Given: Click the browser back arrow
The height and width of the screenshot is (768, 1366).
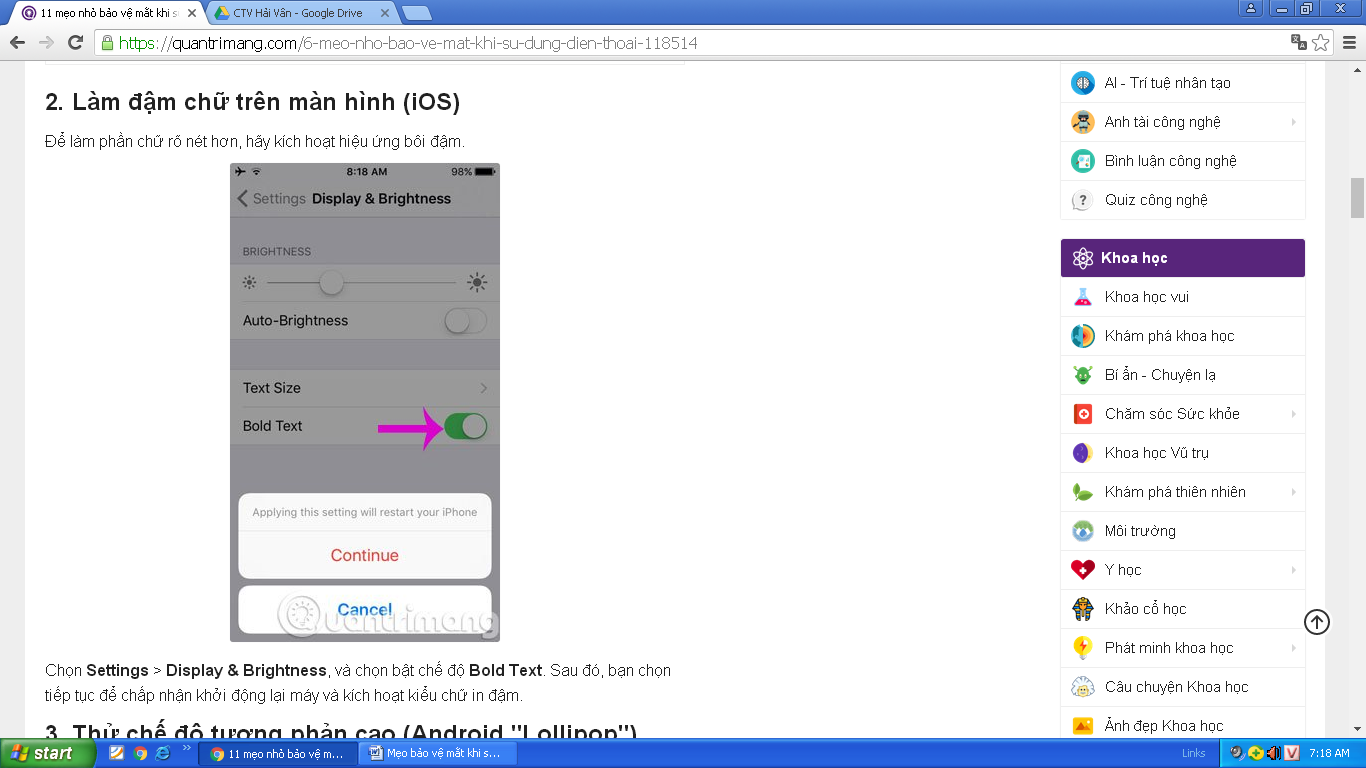Looking at the screenshot, I should tap(17, 43).
